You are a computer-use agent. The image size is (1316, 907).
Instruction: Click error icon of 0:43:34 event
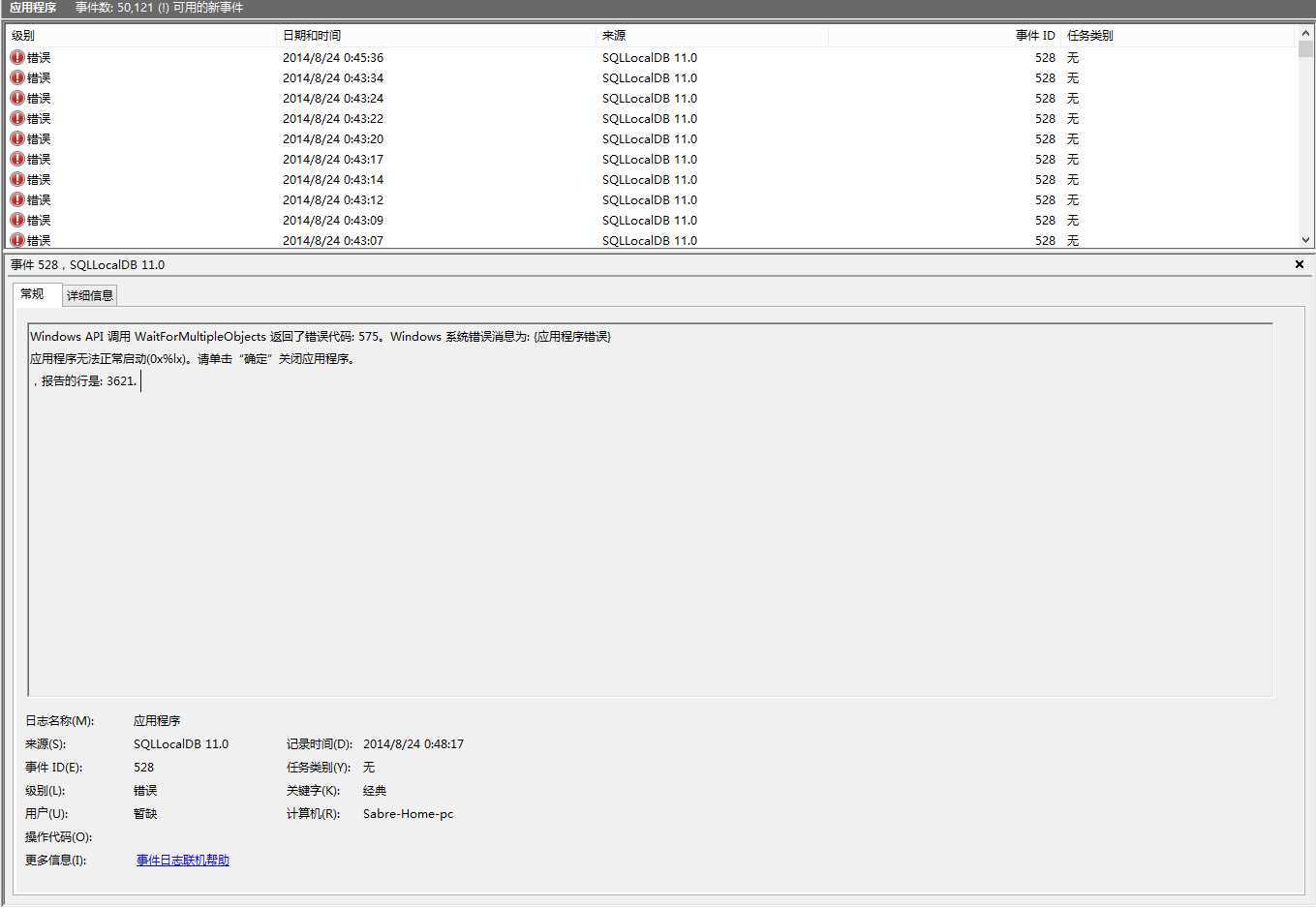click(16, 77)
